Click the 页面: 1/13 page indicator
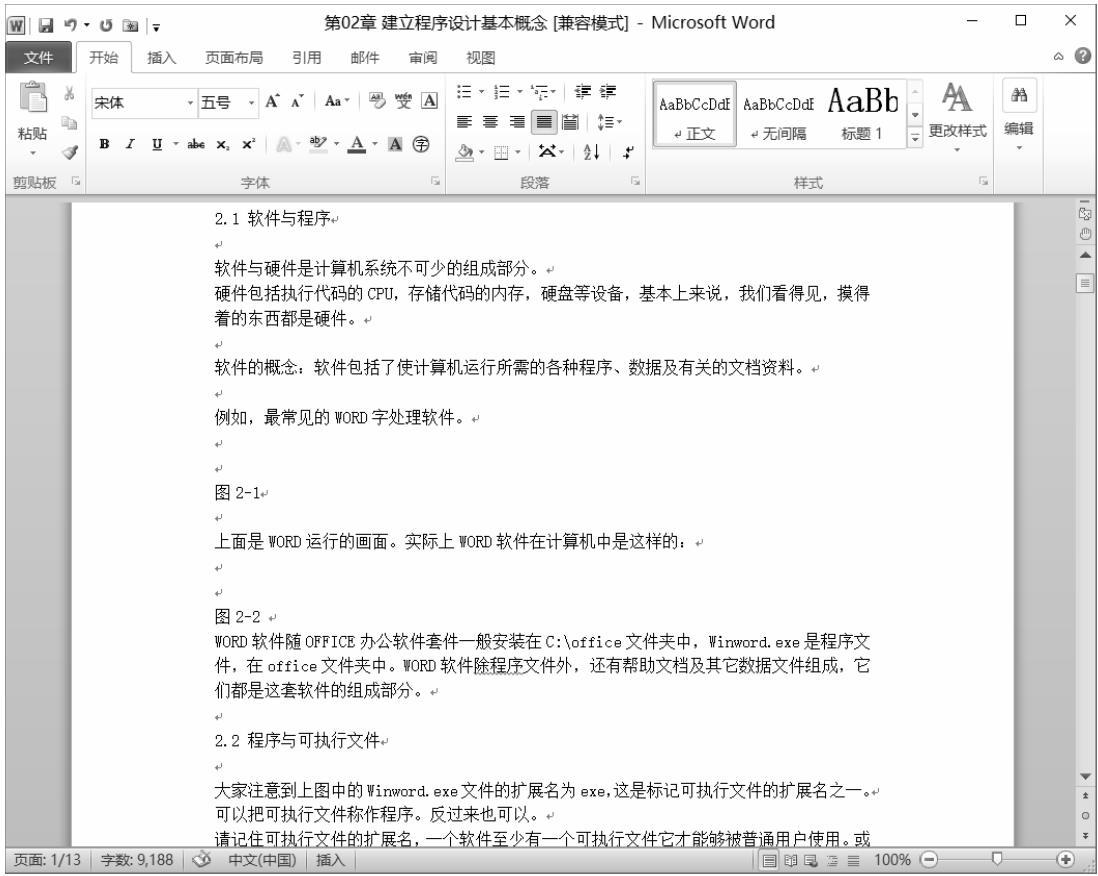1098x876 pixels. 48,860
